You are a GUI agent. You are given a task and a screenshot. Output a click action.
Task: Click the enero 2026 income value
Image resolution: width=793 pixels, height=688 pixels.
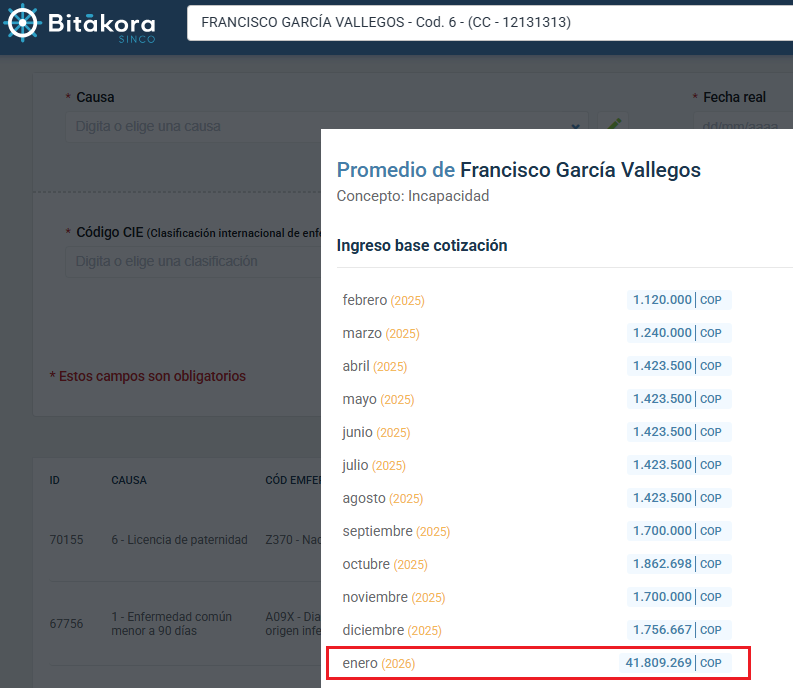tap(658, 663)
